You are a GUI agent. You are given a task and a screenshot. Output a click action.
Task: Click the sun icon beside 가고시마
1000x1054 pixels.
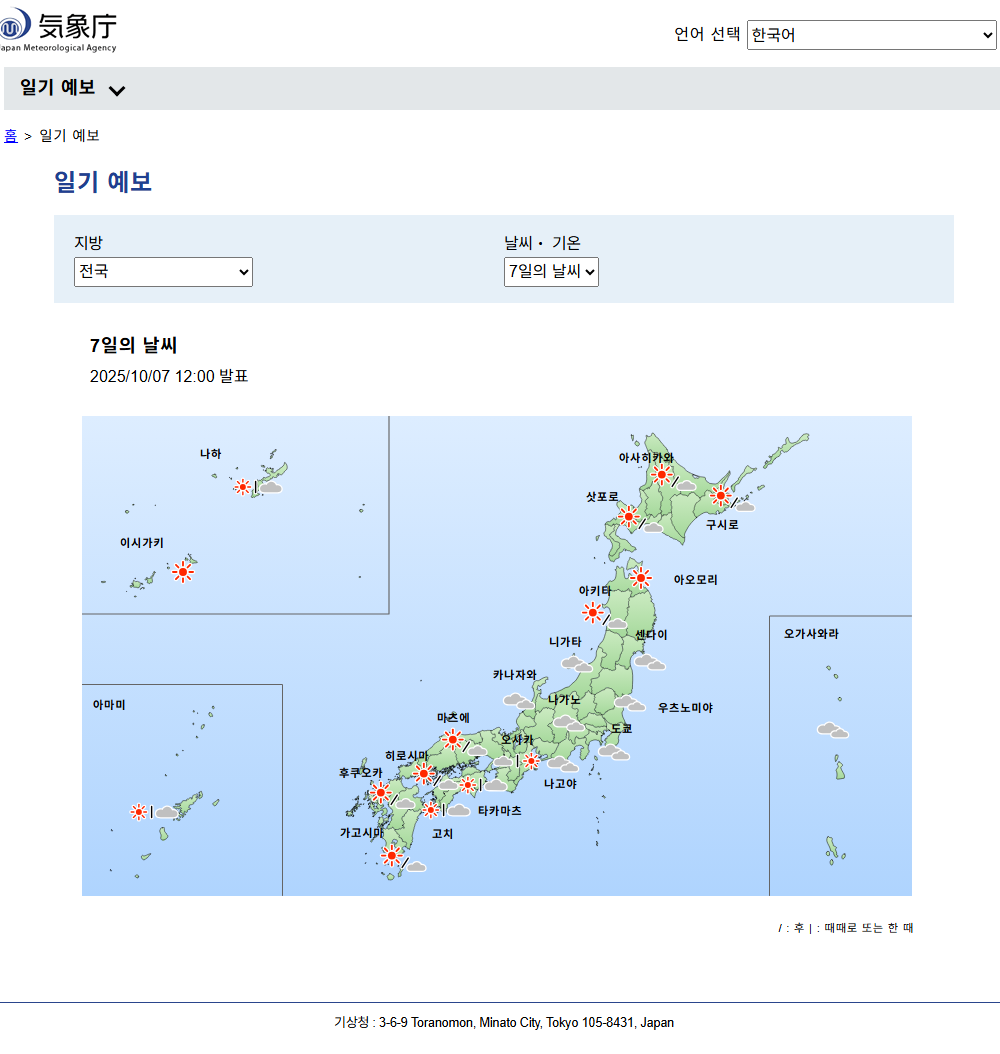pos(391,857)
